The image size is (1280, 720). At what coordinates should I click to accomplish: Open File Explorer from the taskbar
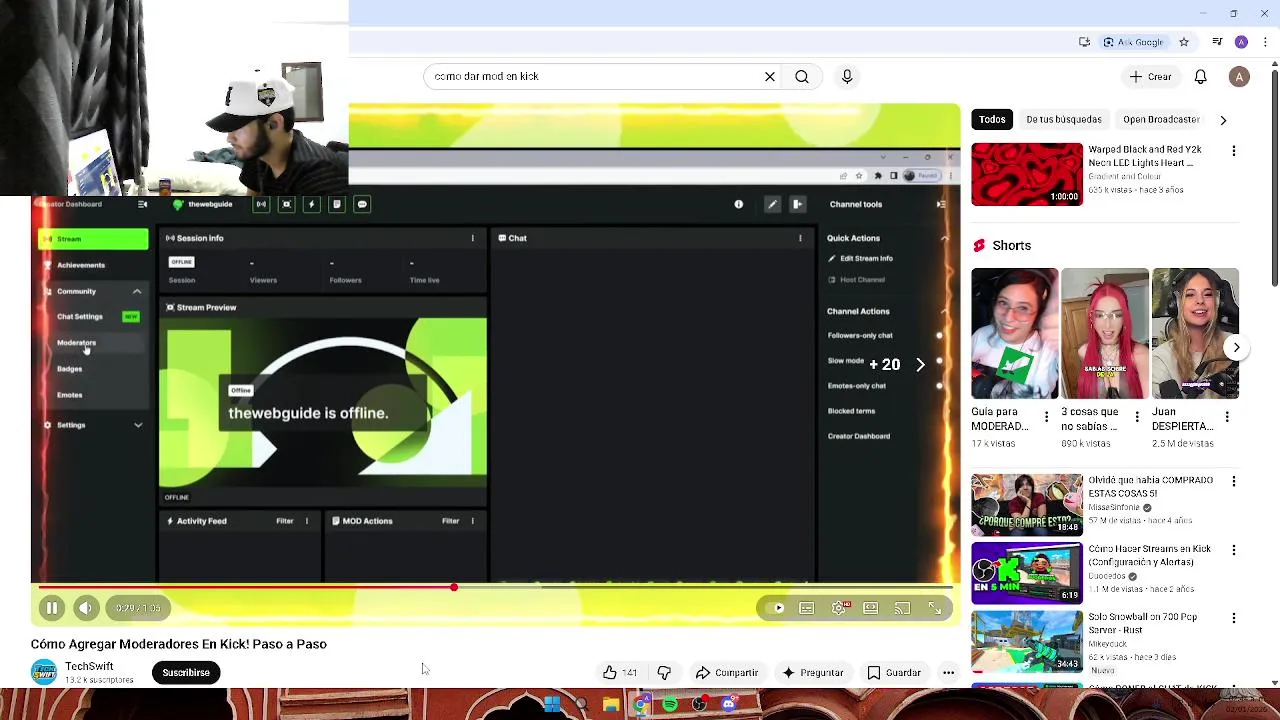[611, 705]
